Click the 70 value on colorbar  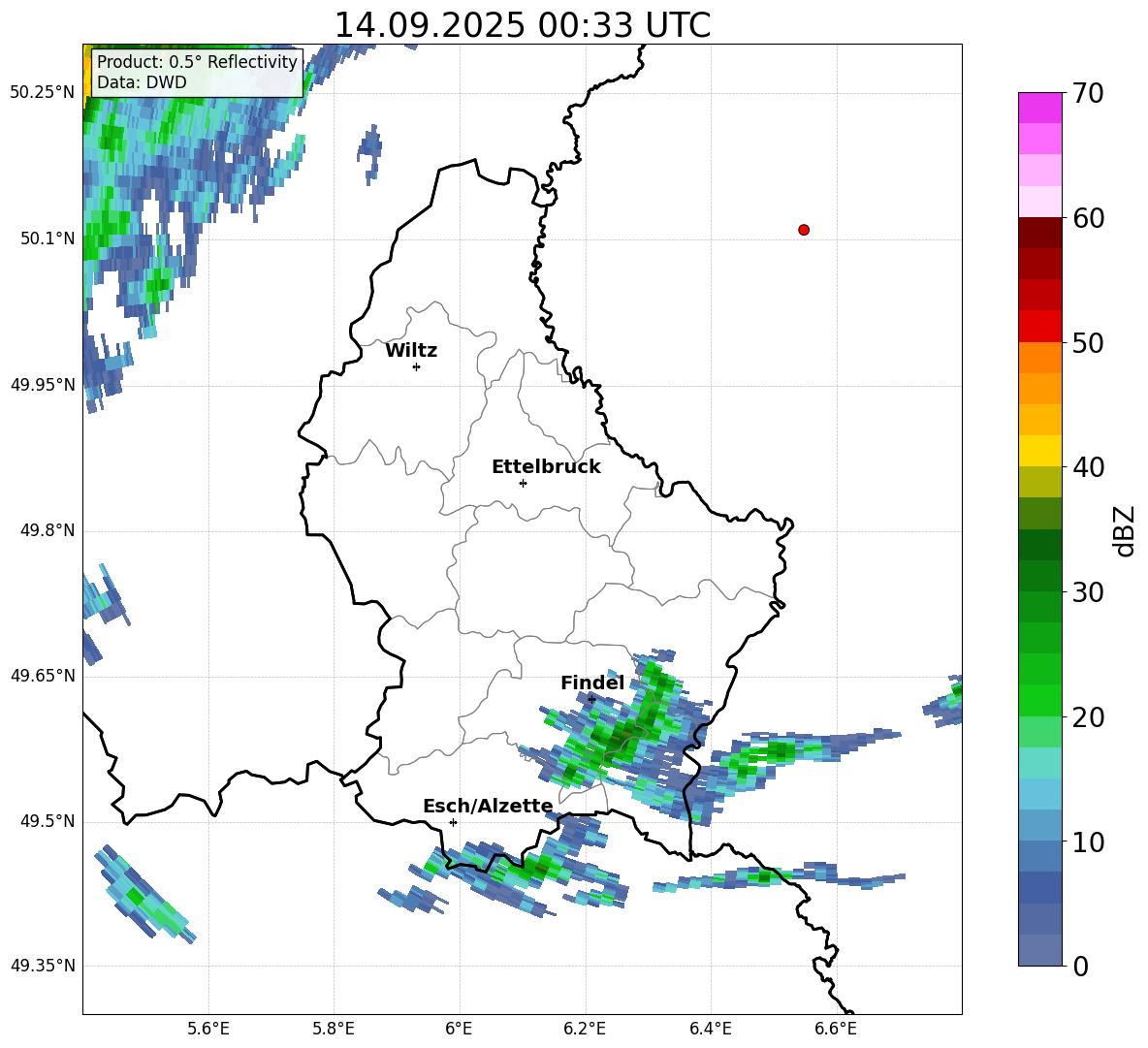tap(1087, 93)
